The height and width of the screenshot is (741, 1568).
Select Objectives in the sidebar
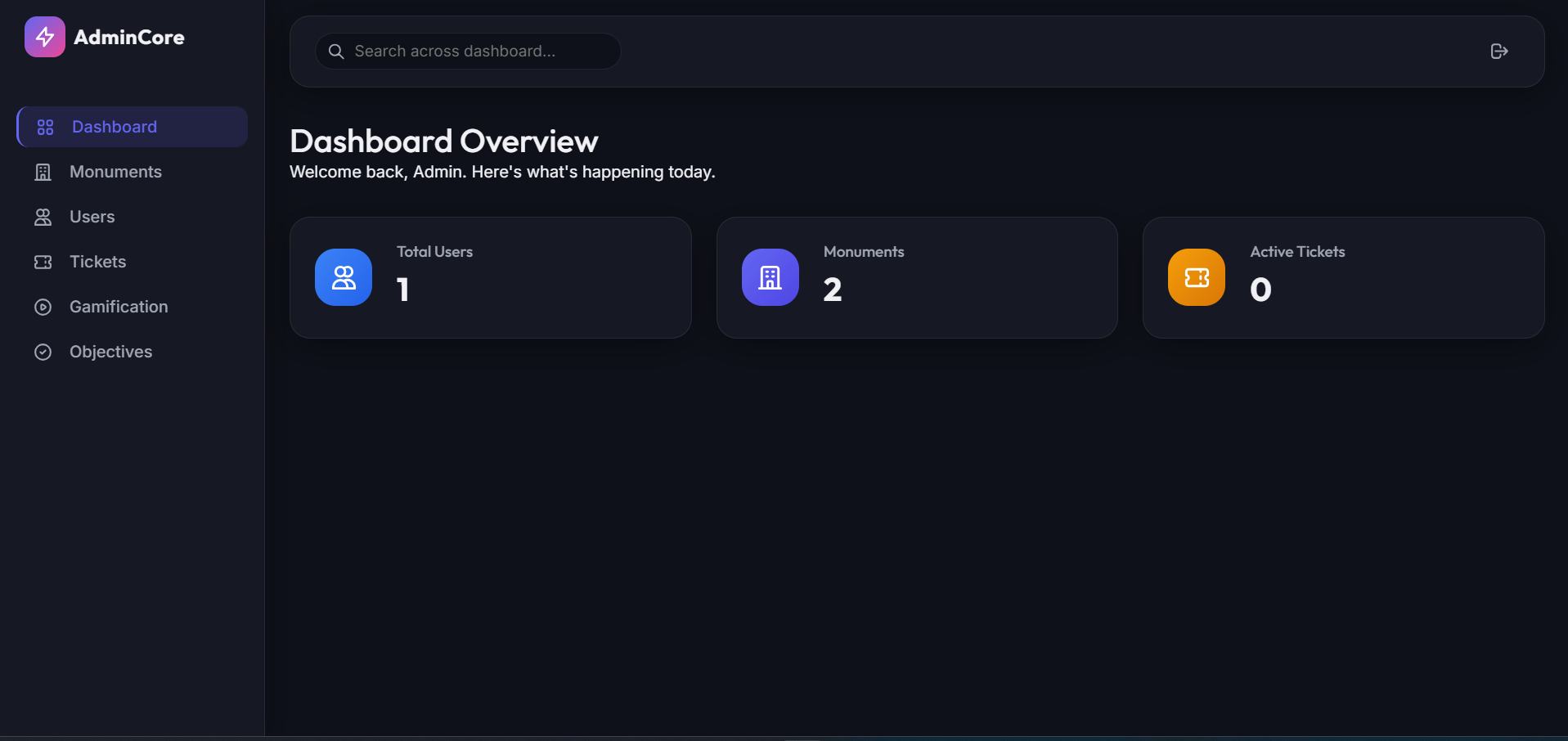(x=133, y=352)
